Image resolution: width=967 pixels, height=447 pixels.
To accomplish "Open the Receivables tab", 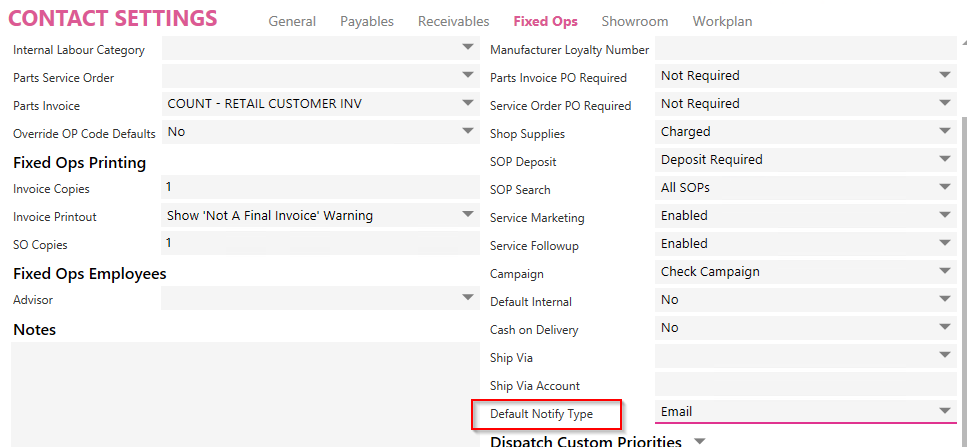I will pyautogui.click(x=453, y=21).
